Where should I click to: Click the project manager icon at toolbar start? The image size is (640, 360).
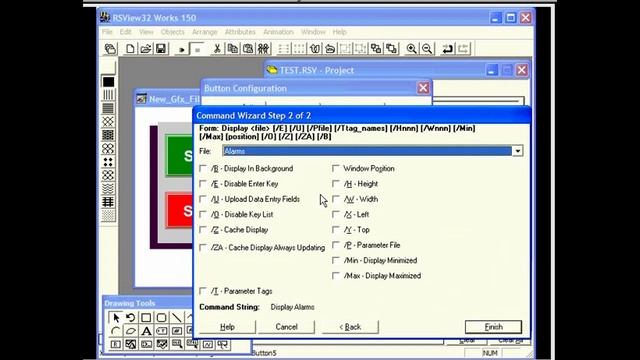(110, 49)
